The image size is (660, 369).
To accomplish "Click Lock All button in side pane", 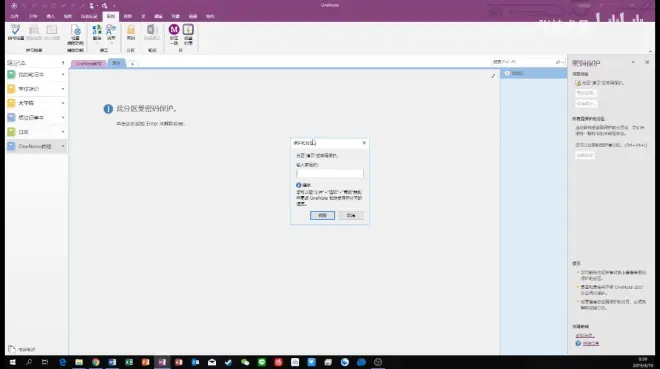I will coord(585,155).
